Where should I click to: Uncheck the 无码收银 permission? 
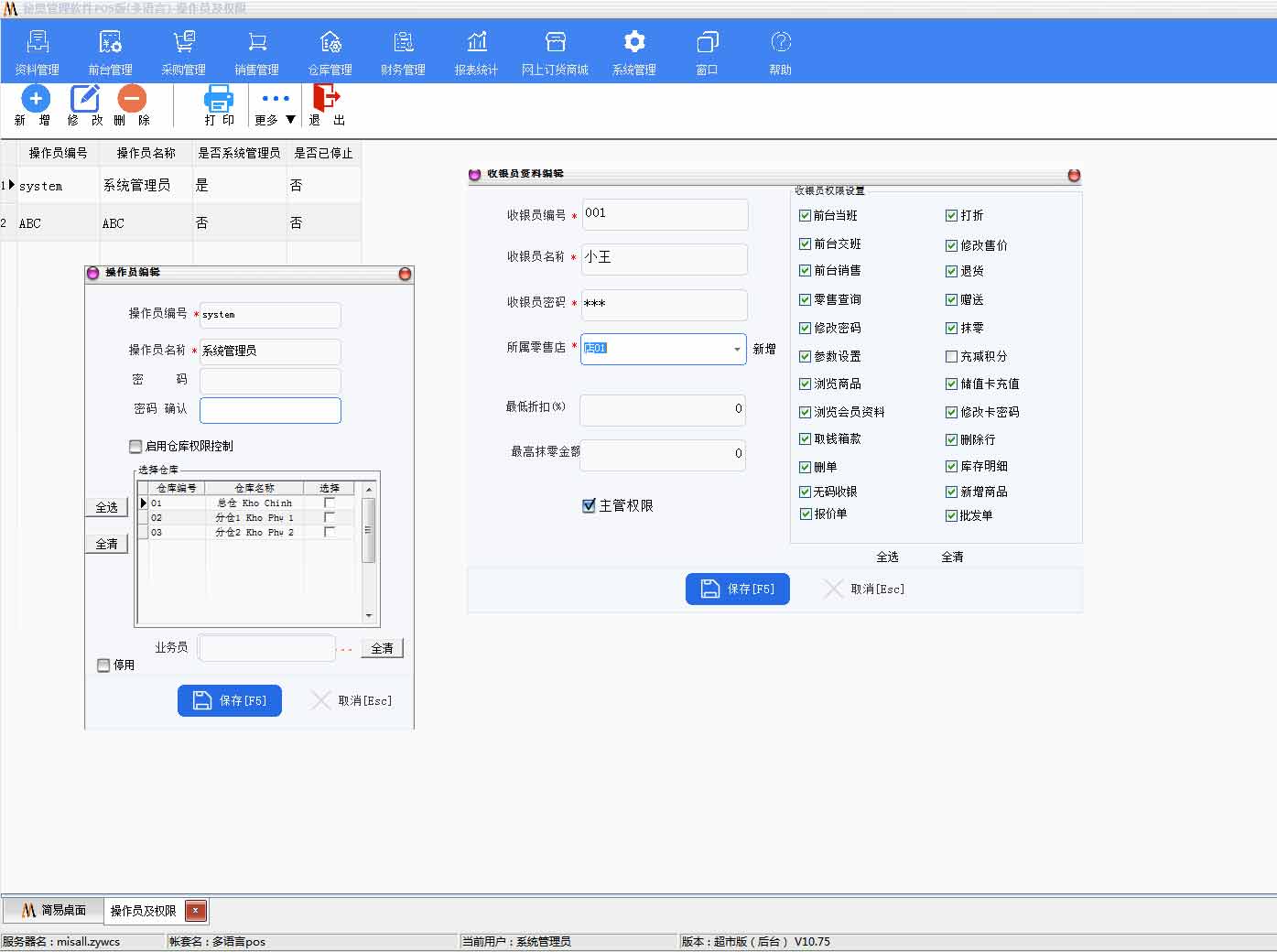tap(806, 492)
